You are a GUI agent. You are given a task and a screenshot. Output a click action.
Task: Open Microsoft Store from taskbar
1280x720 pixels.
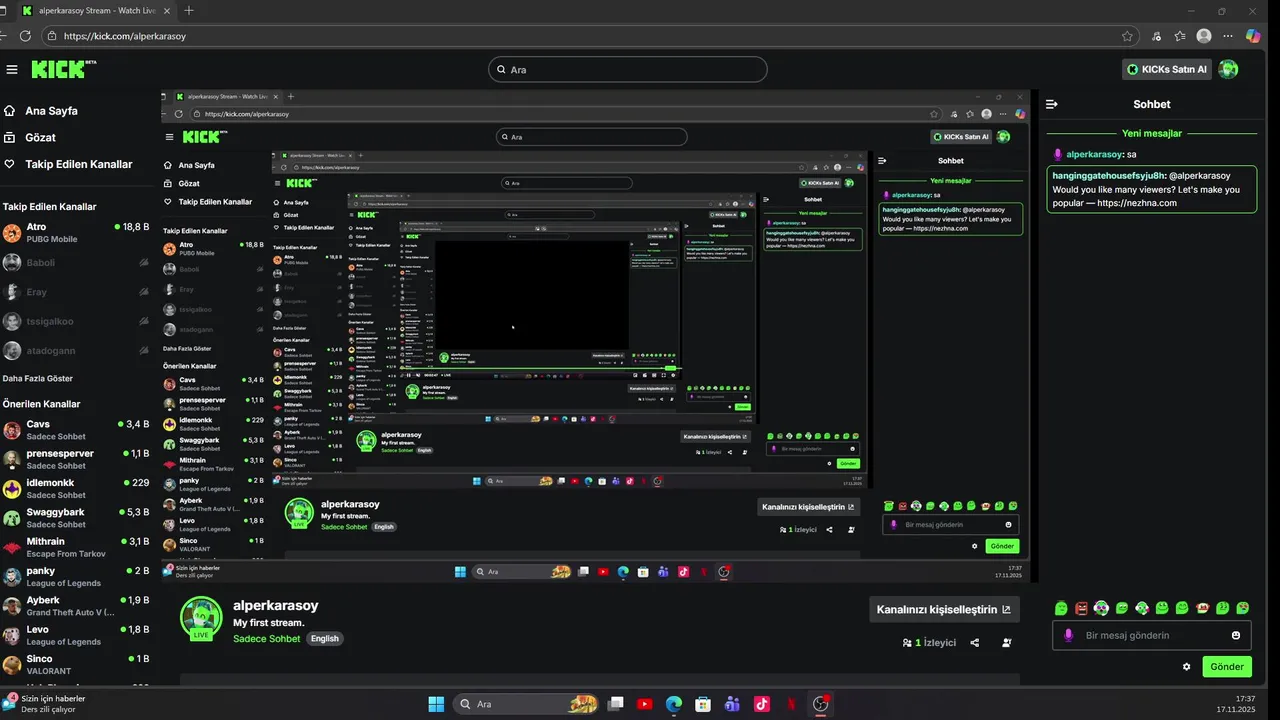[x=703, y=704]
